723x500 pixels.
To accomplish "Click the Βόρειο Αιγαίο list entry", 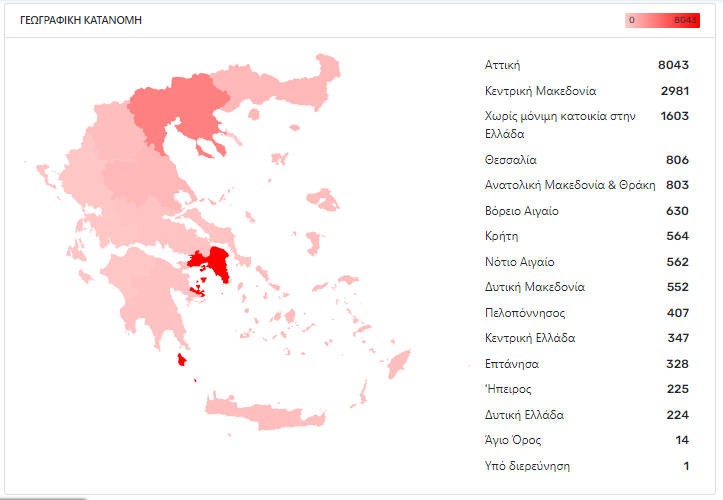I will tap(587, 211).
